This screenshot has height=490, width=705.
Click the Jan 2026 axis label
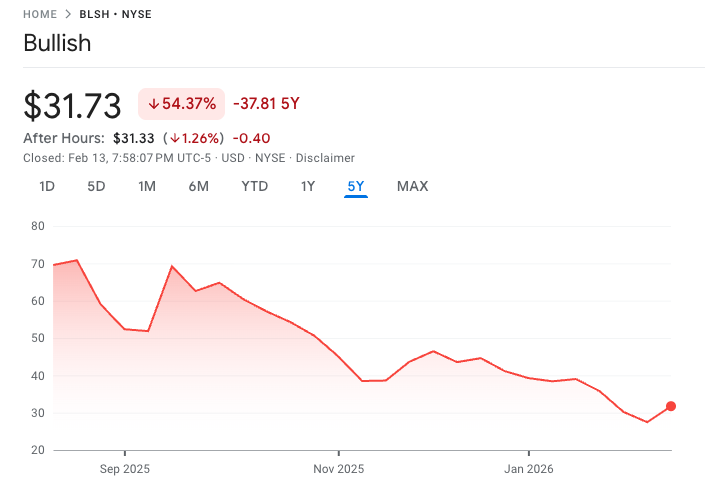(529, 469)
